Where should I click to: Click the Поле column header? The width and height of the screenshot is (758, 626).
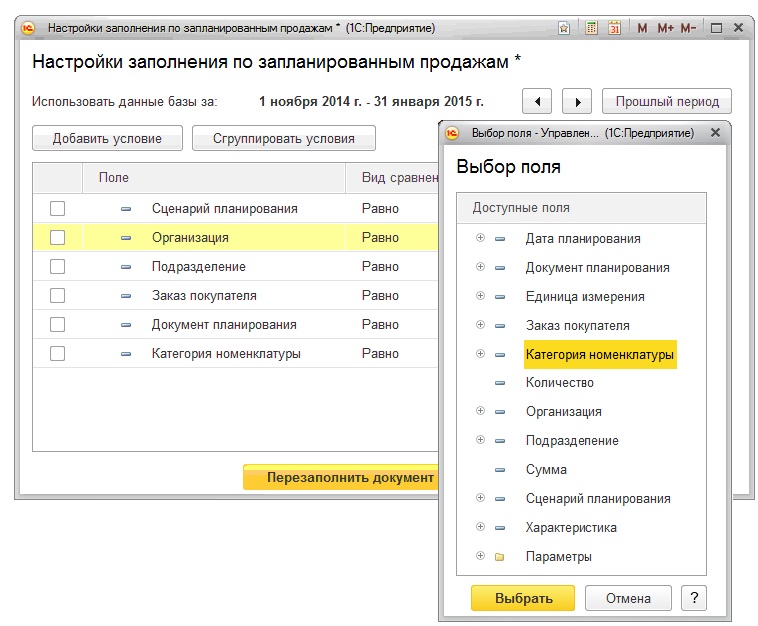(x=214, y=178)
